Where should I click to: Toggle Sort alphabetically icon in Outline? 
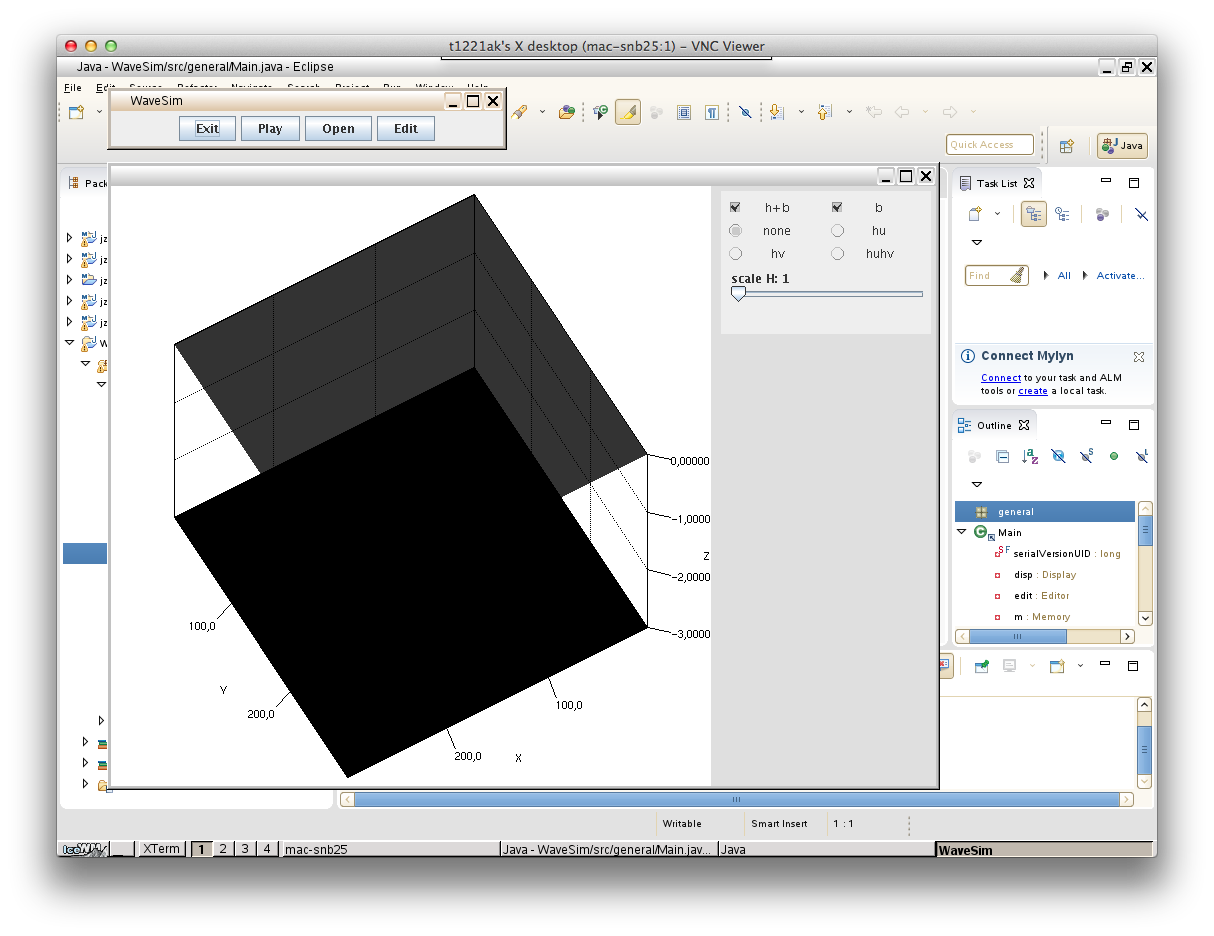[x=1030, y=456]
